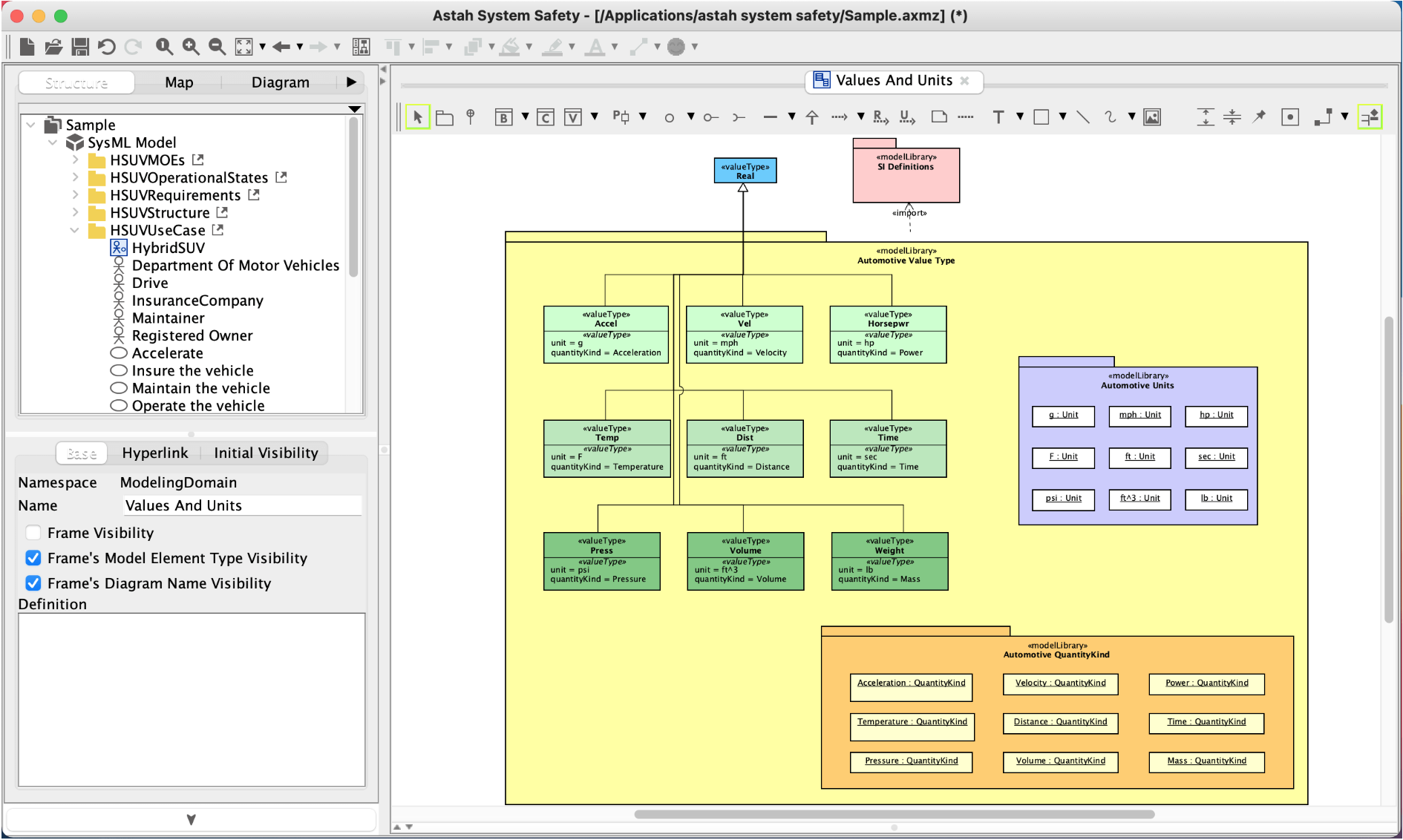Select the Image insert tool

pyautogui.click(x=1152, y=117)
